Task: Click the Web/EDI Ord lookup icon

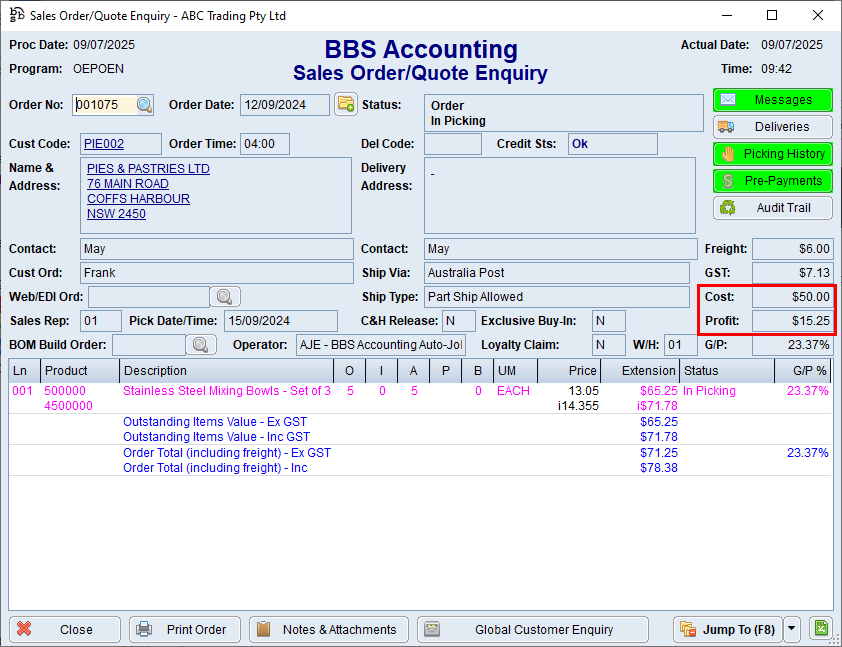Action: [225, 296]
